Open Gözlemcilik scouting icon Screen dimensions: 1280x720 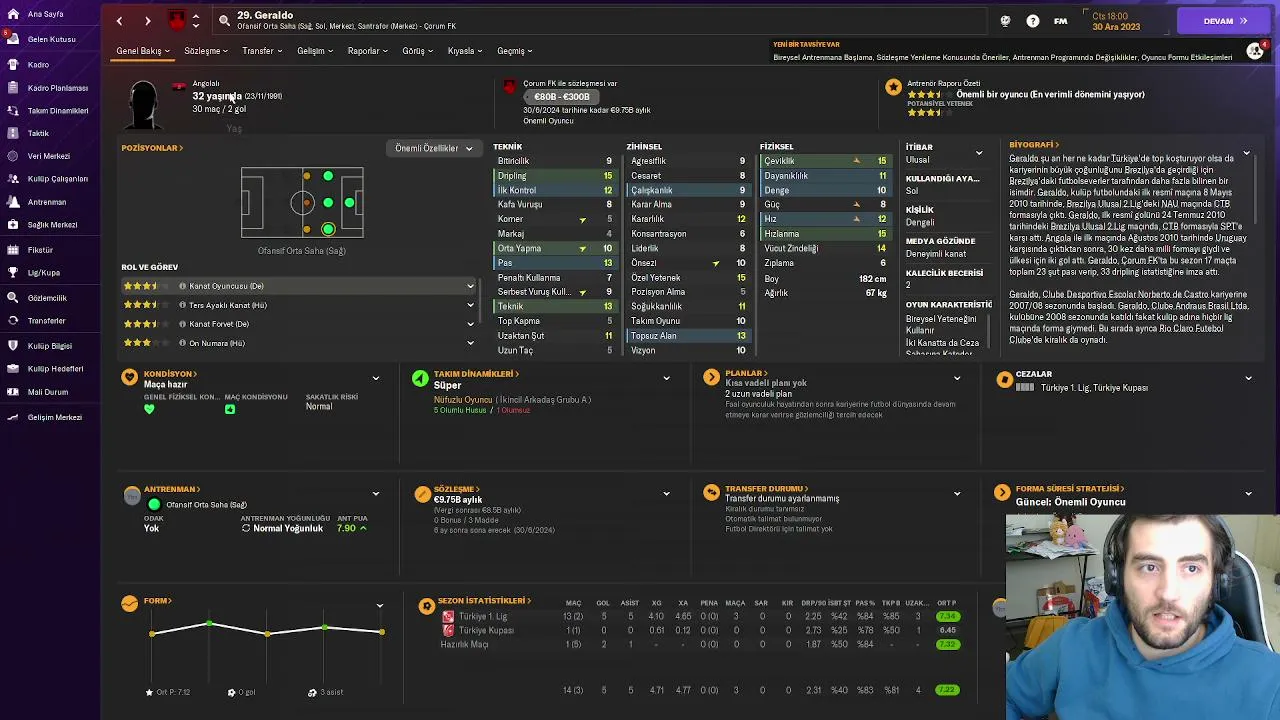tap(12, 298)
